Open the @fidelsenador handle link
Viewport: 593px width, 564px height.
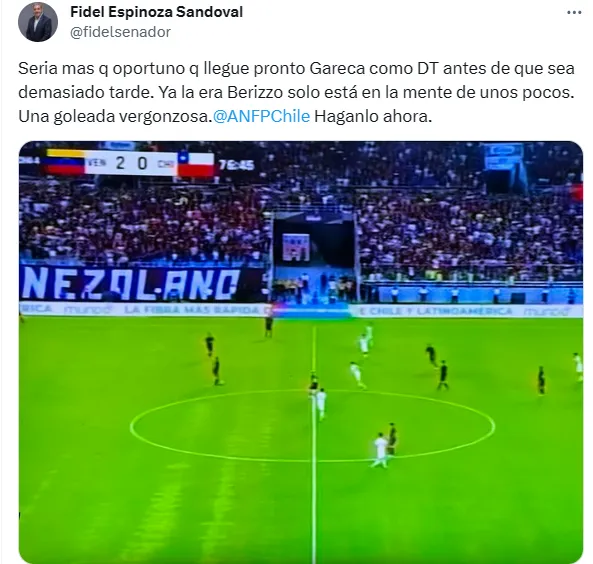coord(121,32)
